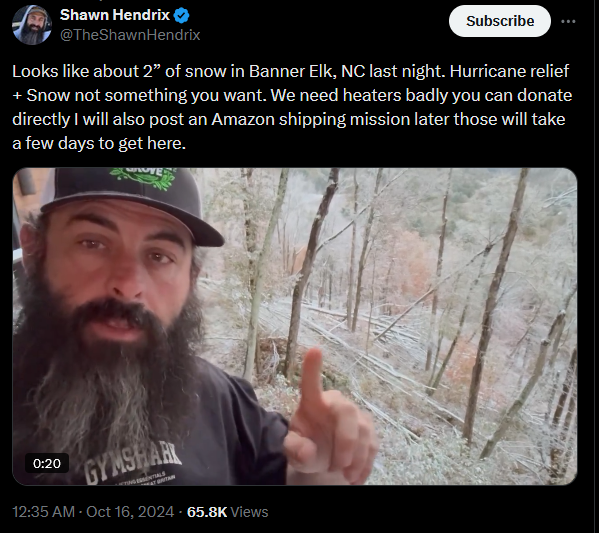Visit the @TheShawnHendrix handle
This screenshot has width=599, height=533.
[130, 35]
